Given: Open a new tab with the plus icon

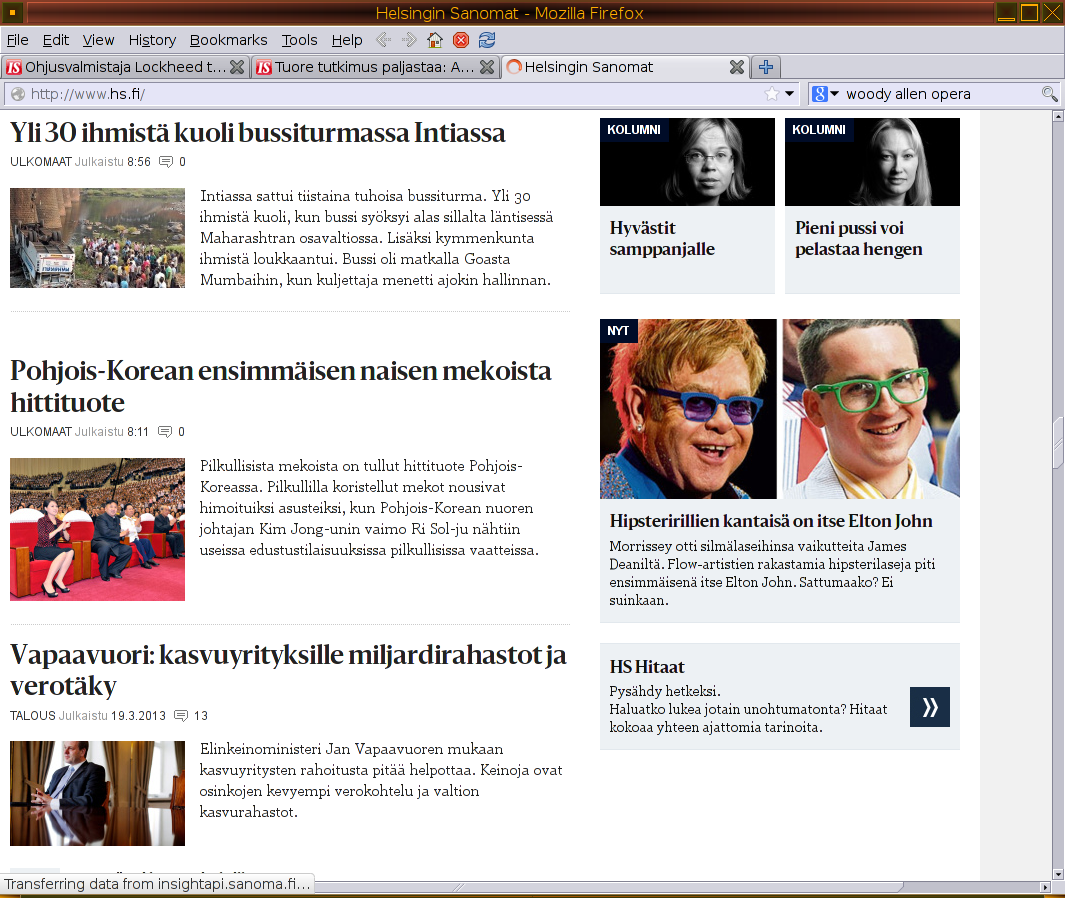Looking at the screenshot, I should 766,67.
